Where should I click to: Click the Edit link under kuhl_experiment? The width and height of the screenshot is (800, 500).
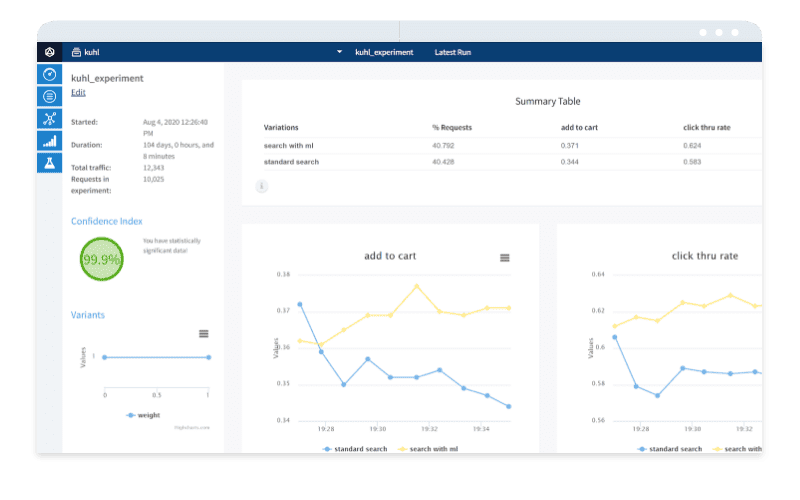78,93
